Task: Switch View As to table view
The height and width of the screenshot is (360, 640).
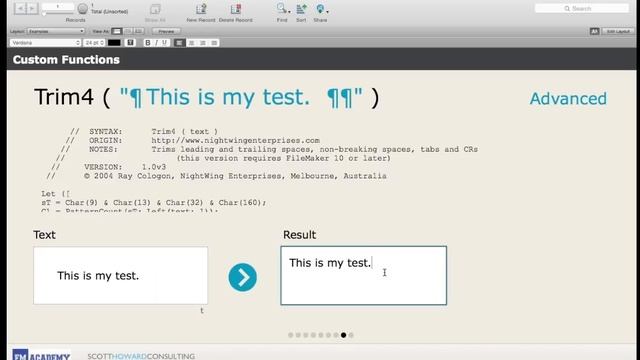Action: pyautogui.click(x=138, y=31)
